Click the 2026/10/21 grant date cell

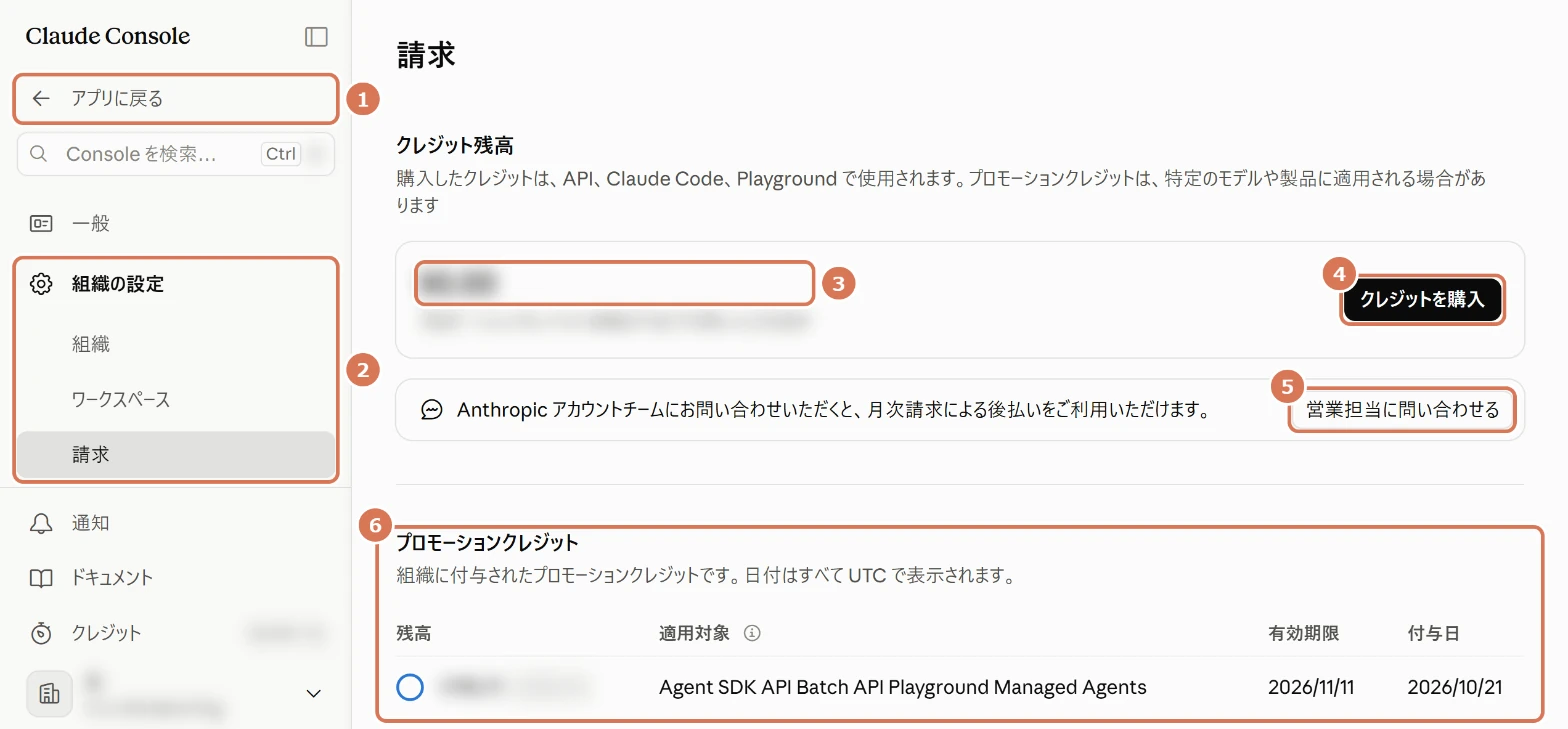(1455, 687)
